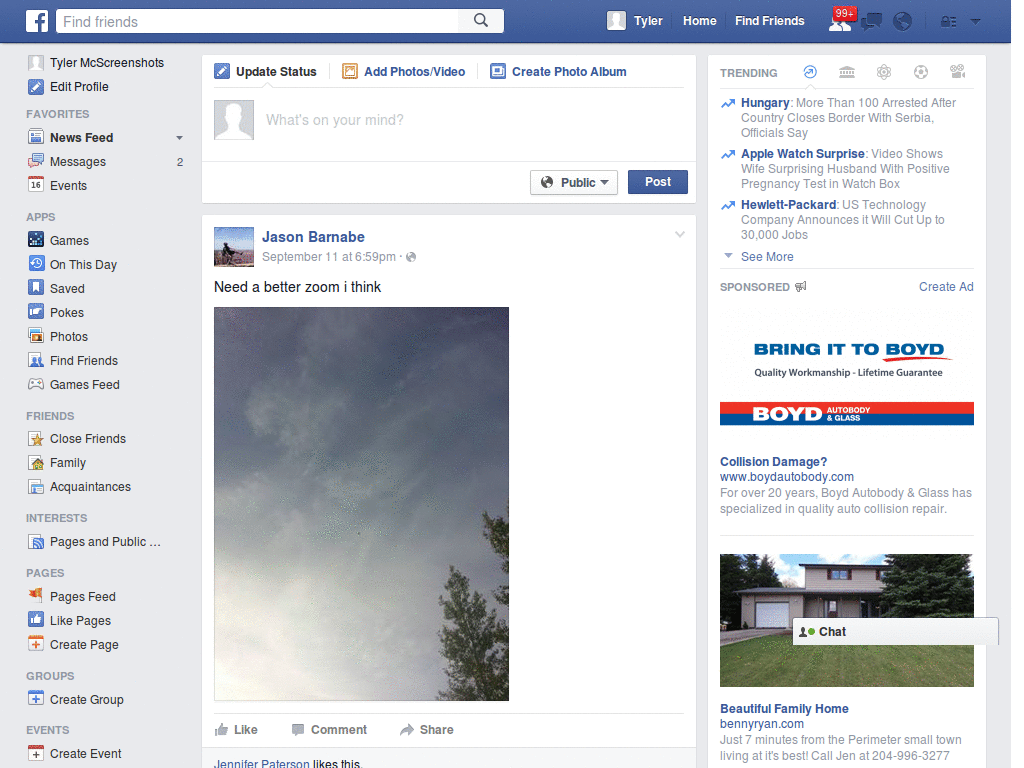Click the Events calendar icon
This screenshot has height=768, width=1024.
pyautogui.click(x=36, y=185)
